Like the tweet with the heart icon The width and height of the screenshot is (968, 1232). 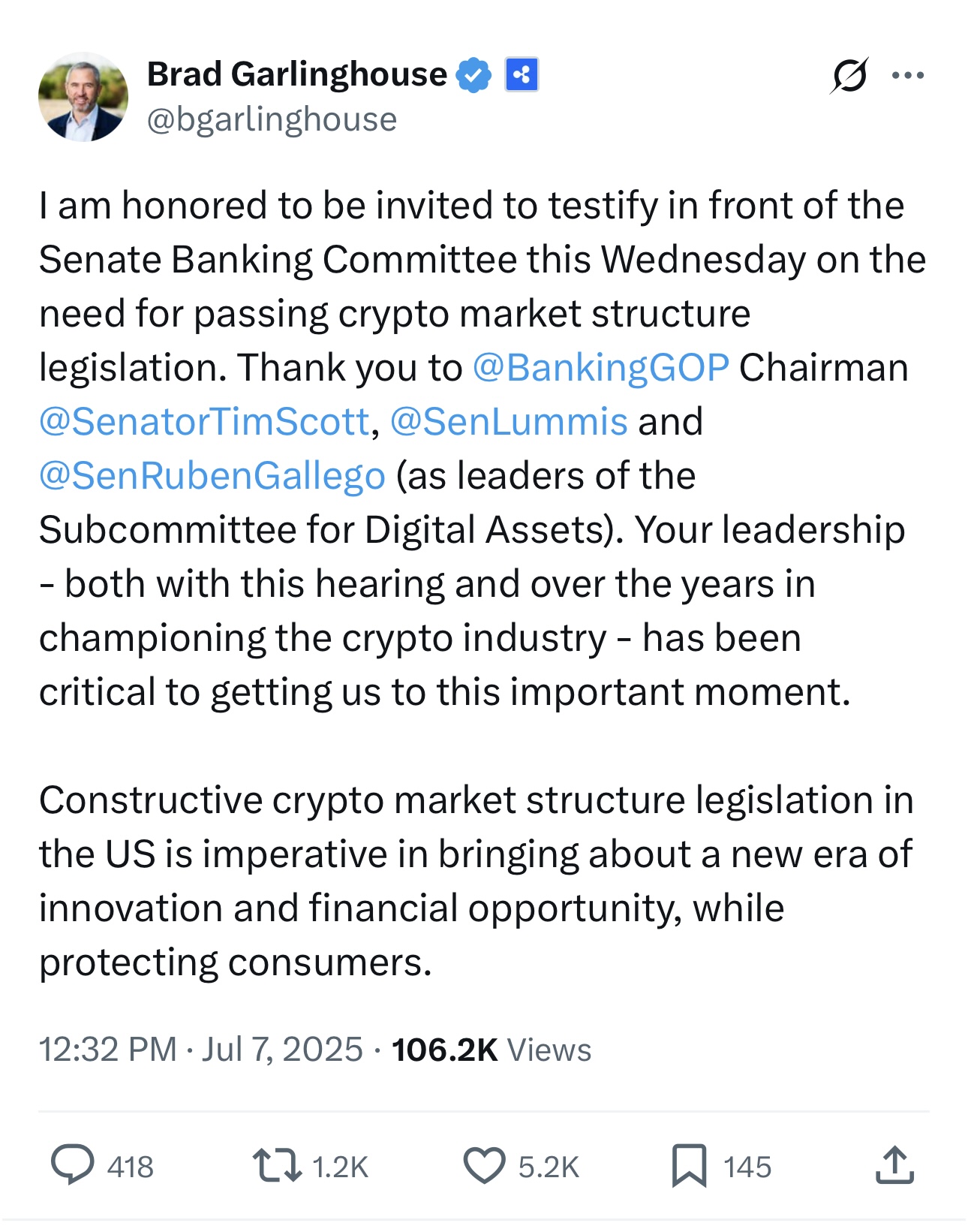click(484, 1166)
